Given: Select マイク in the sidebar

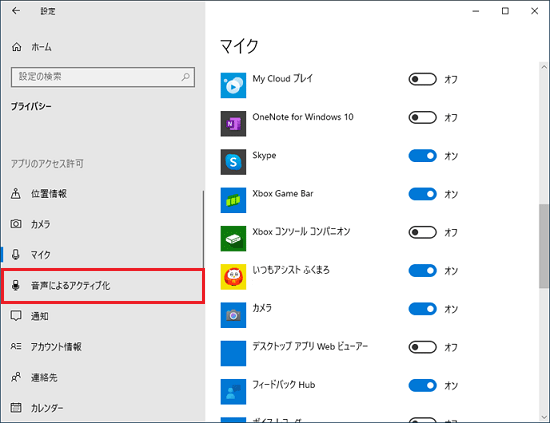Looking at the screenshot, I should (x=102, y=254).
